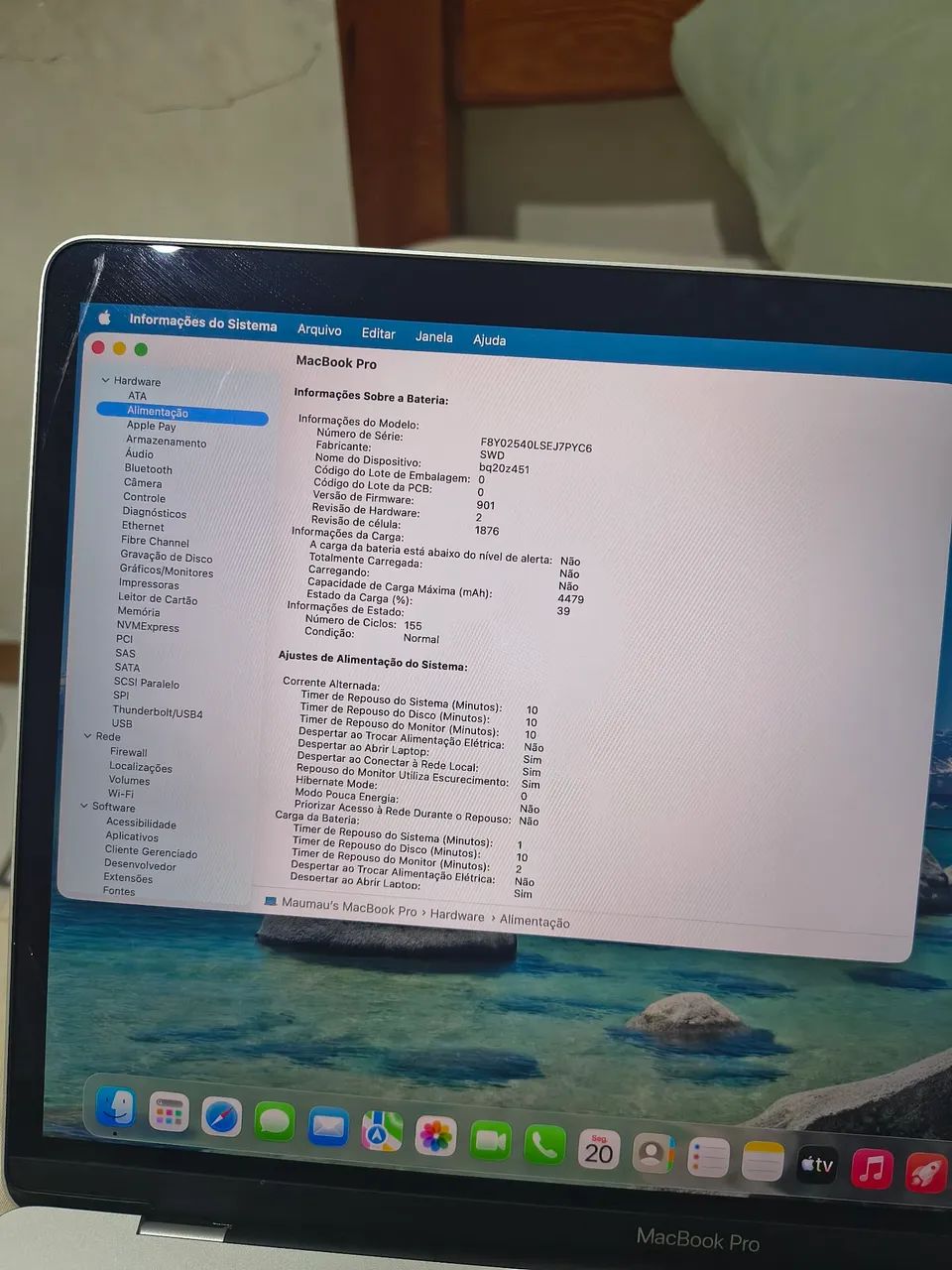Open the green Phone icon in the Dock
Viewport: 952px width, 1270px height.
[x=543, y=1146]
